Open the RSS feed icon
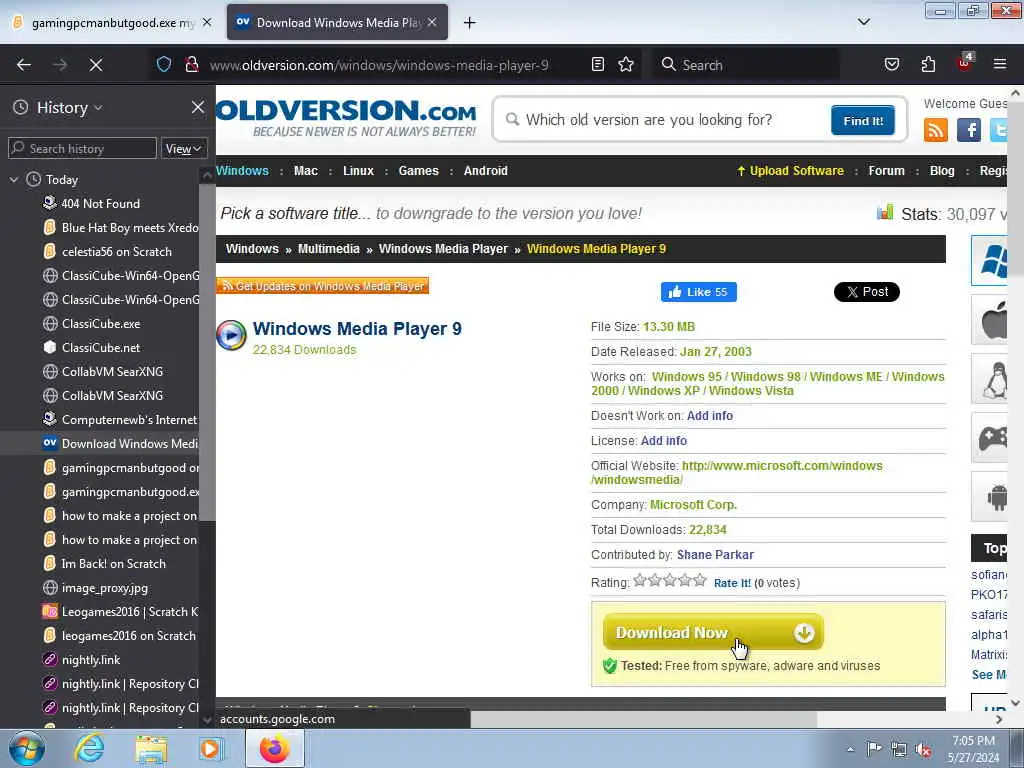This screenshot has height=768, width=1024. click(935, 130)
